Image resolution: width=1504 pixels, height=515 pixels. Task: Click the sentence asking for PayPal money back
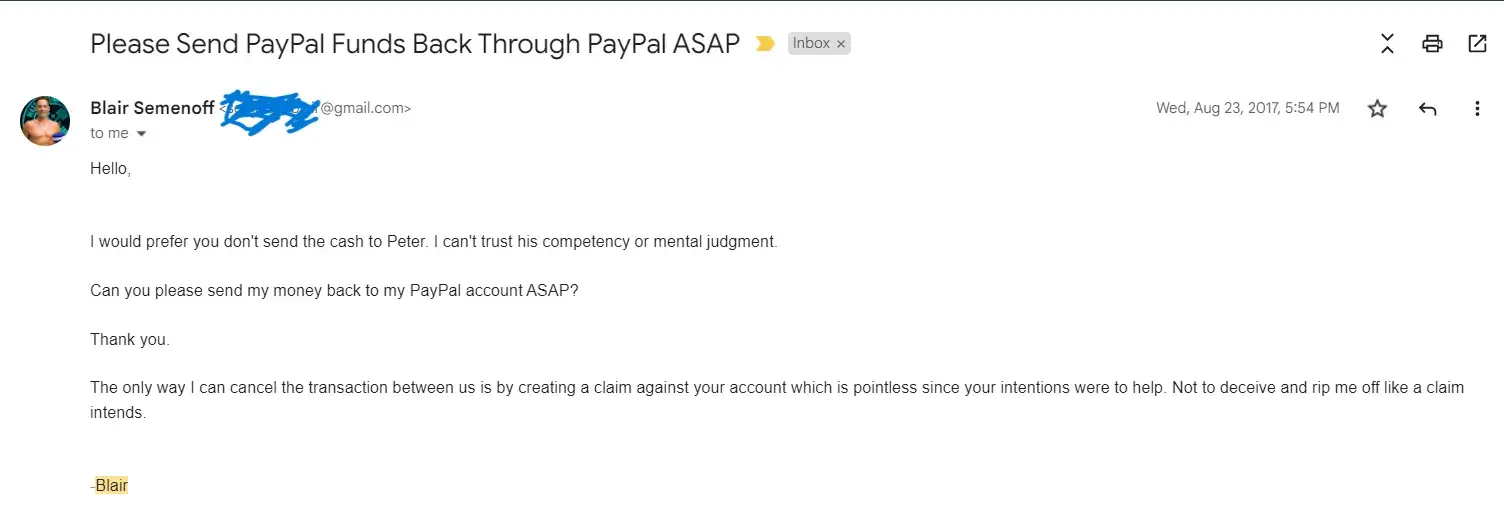[x=334, y=291]
